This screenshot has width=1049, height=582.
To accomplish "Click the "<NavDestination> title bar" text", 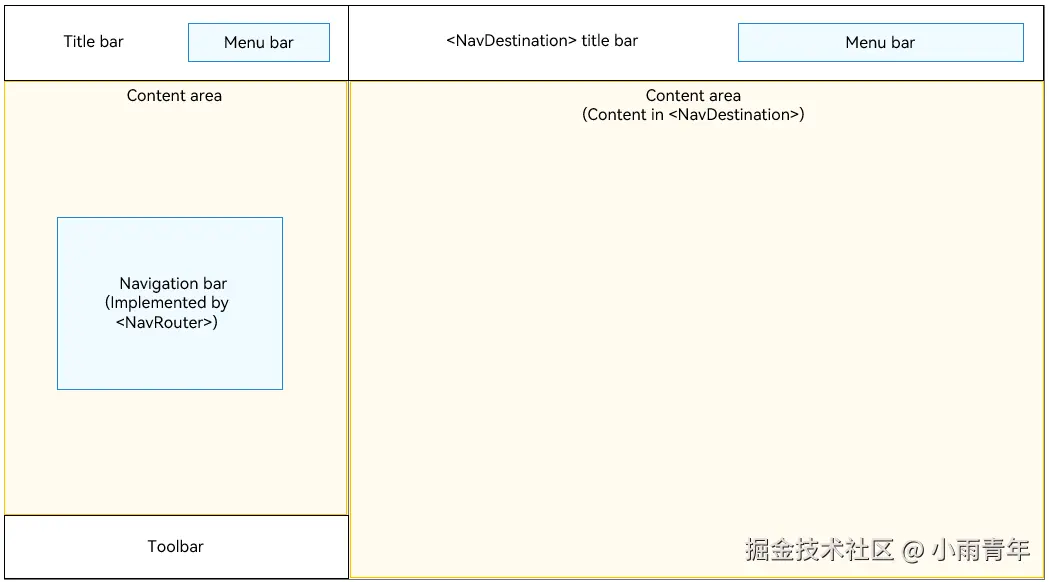I will [x=542, y=41].
